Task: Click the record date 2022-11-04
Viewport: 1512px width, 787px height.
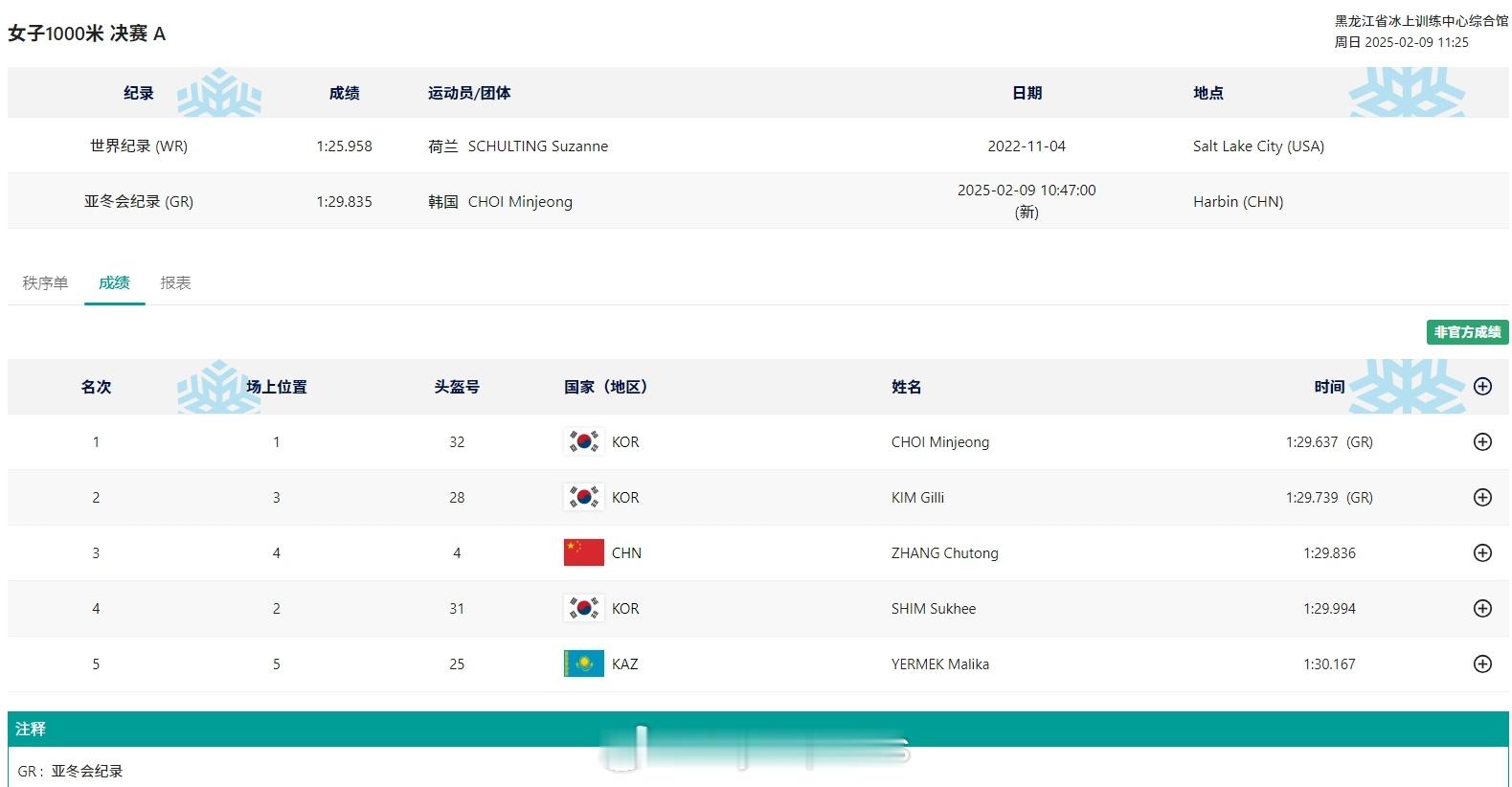Action: (x=1027, y=146)
